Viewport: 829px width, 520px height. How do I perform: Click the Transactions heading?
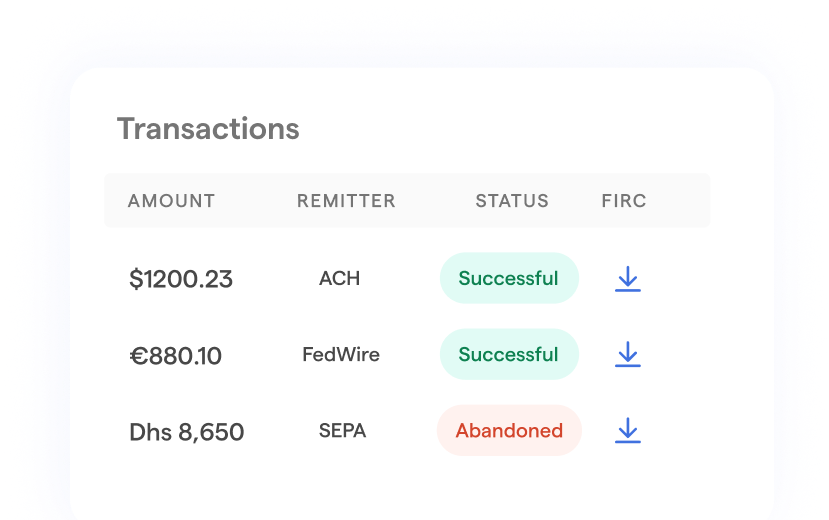pos(208,129)
